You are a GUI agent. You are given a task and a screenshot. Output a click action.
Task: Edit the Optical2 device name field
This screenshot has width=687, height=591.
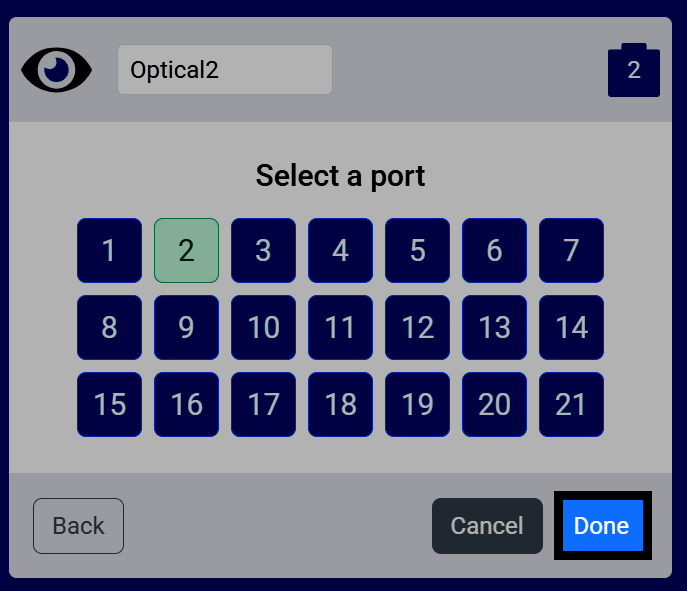coord(225,70)
